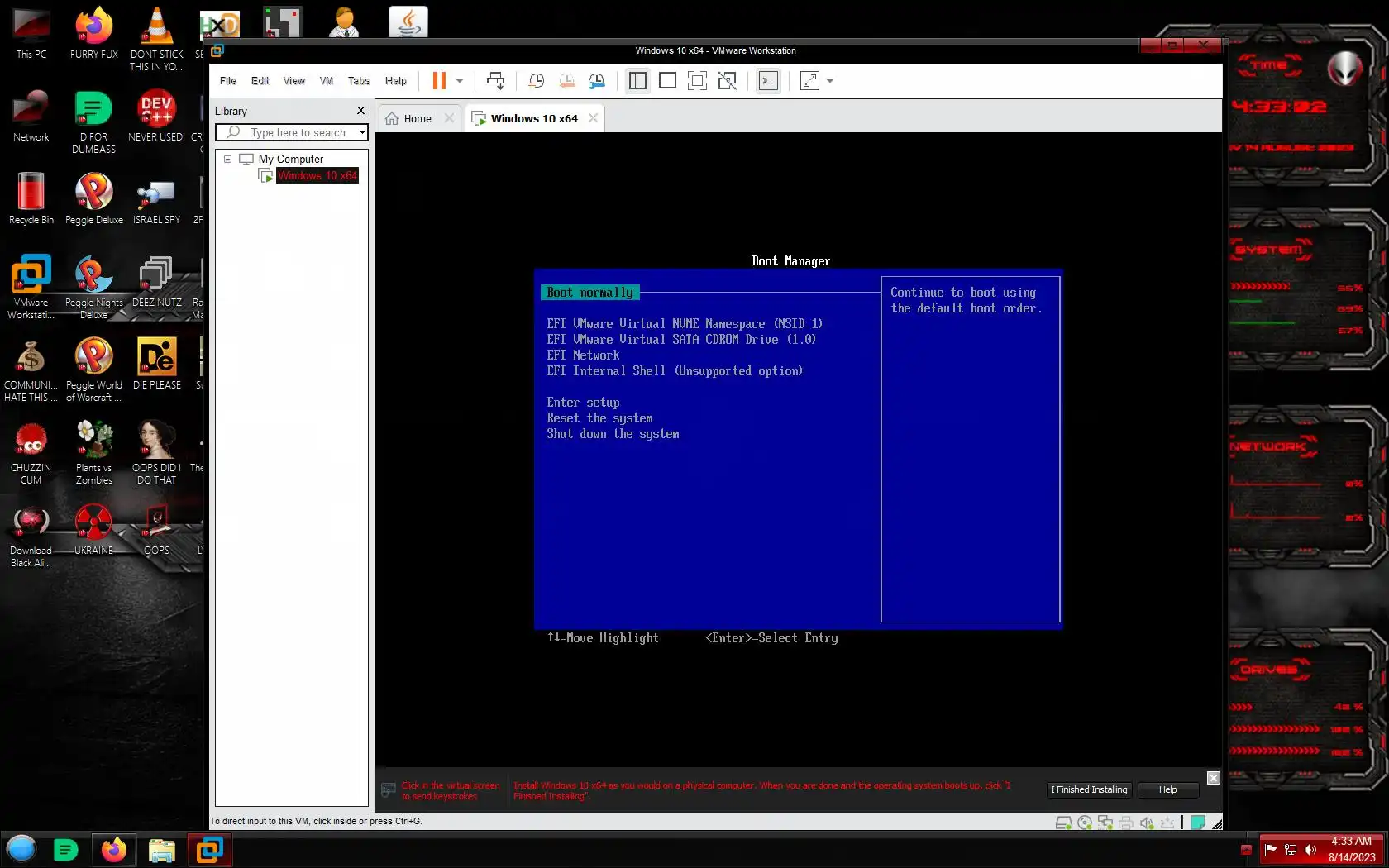
Task: Open VMware Workstation desktop shortcut
Action: 31,287
